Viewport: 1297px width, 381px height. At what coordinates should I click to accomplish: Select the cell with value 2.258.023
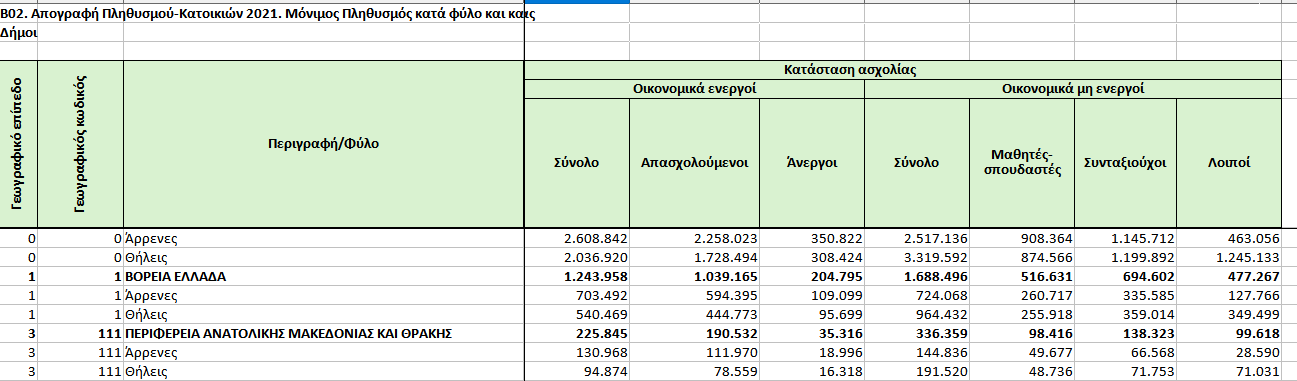pos(695,239)
